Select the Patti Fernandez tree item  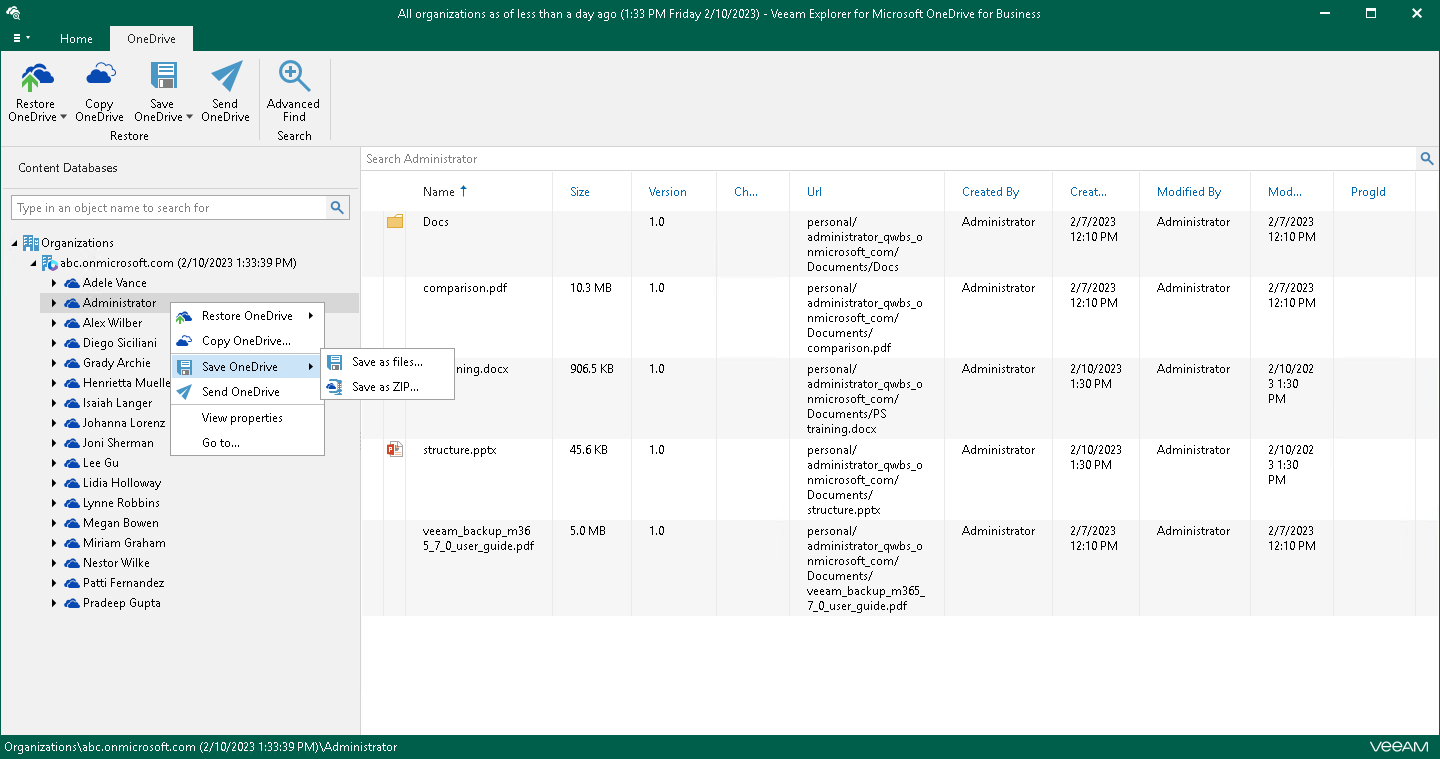pos(124,583)
